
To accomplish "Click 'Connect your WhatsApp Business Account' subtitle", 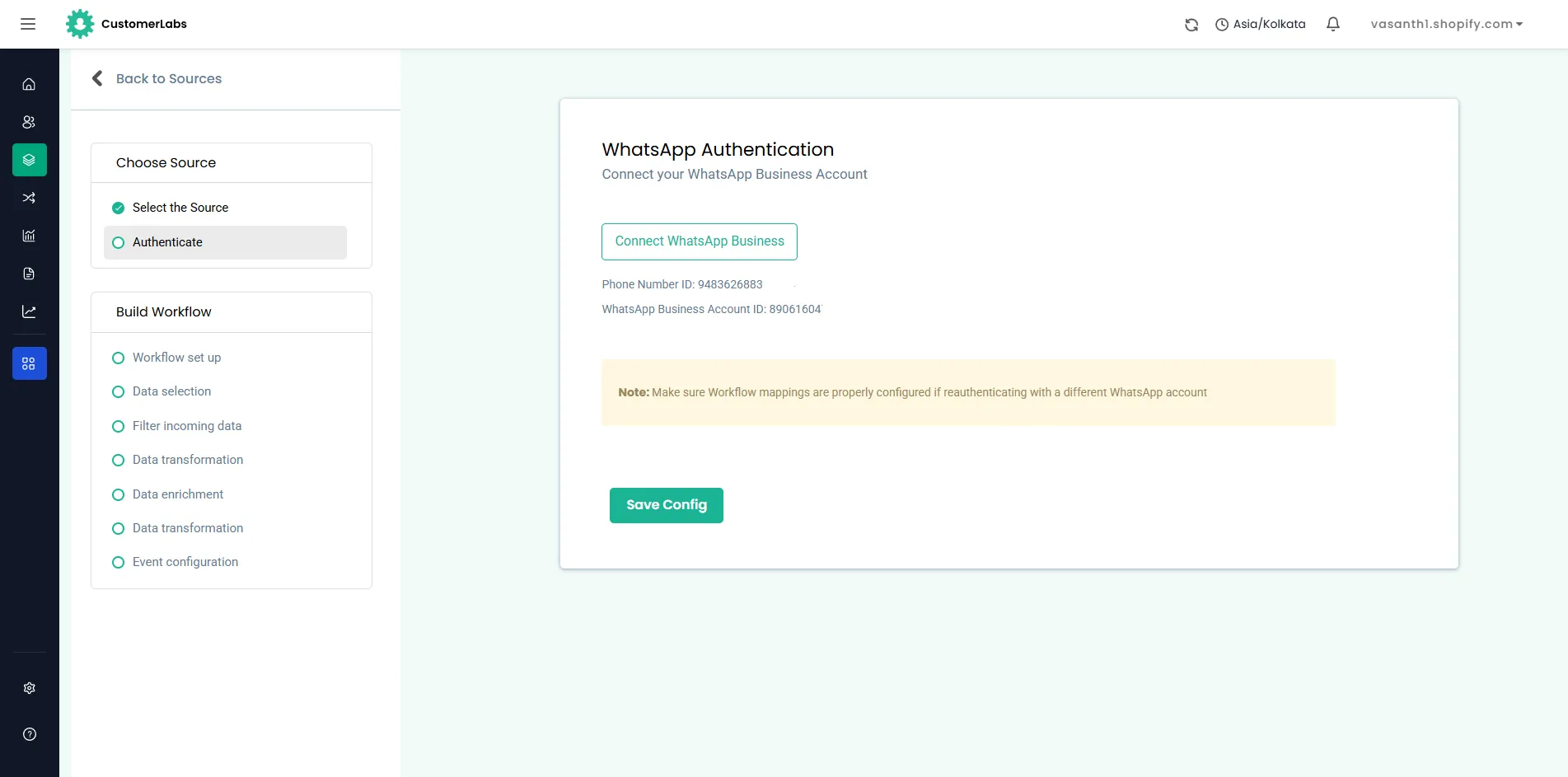I will point(734,174).
